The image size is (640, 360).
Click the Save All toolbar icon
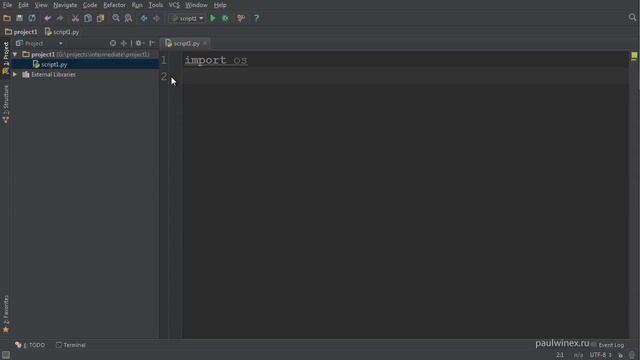[19, 18]
